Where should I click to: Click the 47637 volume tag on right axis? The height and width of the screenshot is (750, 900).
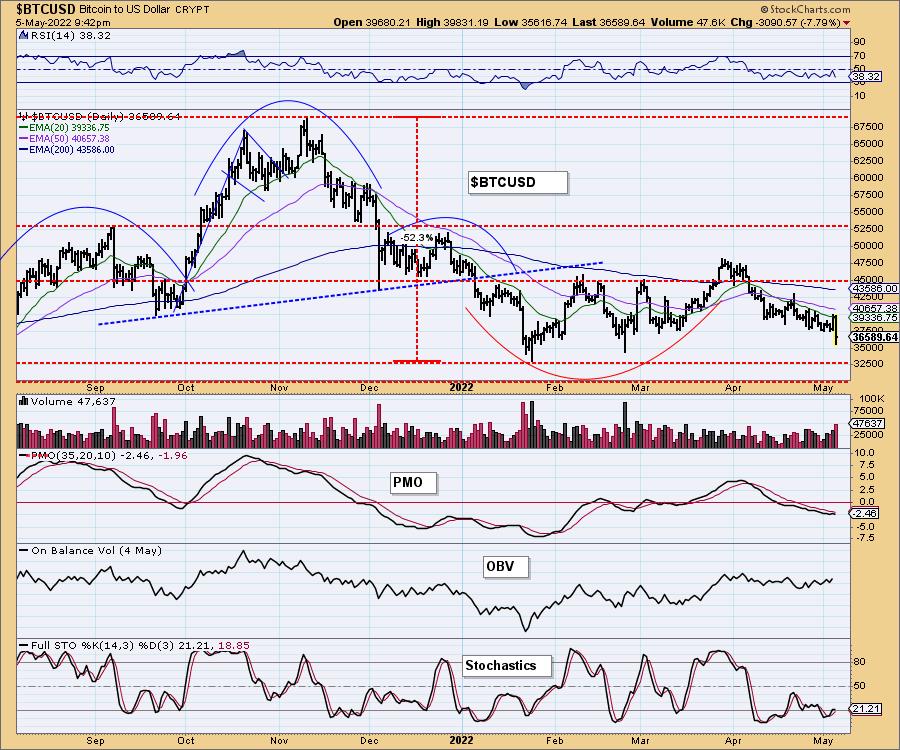(x=868, y=423)
